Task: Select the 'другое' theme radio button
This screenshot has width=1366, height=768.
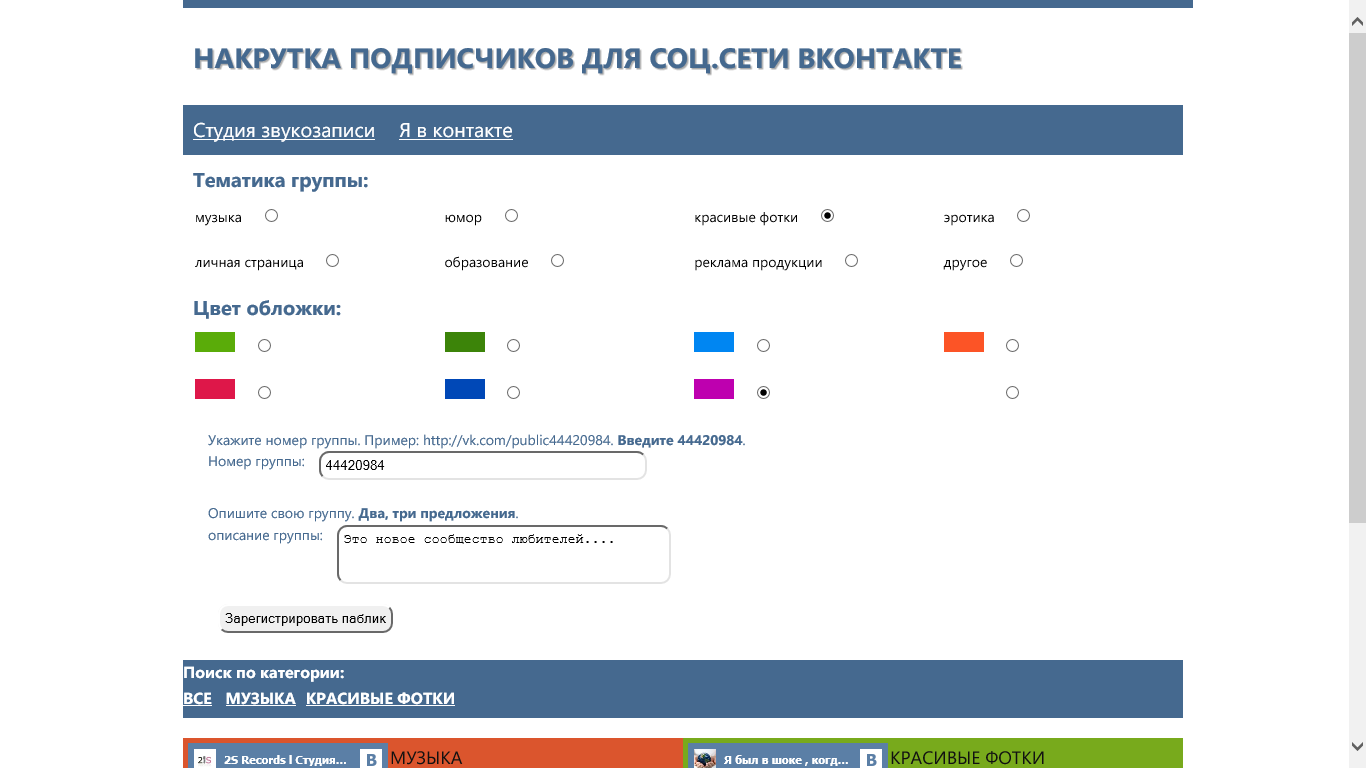Action: (x=1016, y=261)
